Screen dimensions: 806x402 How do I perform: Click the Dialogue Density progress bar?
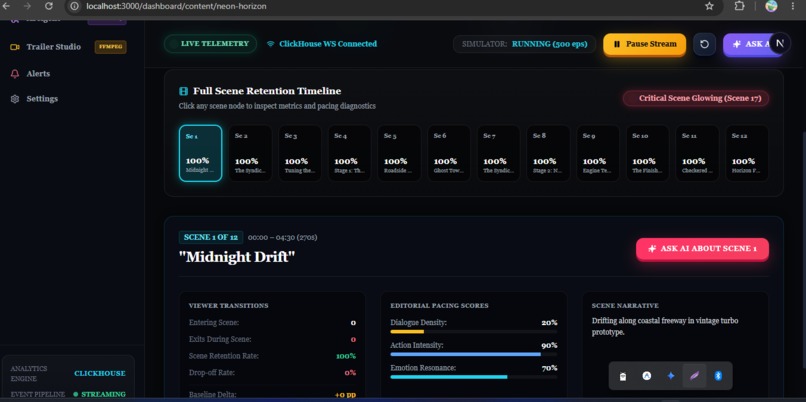click(x=473, y=332)
